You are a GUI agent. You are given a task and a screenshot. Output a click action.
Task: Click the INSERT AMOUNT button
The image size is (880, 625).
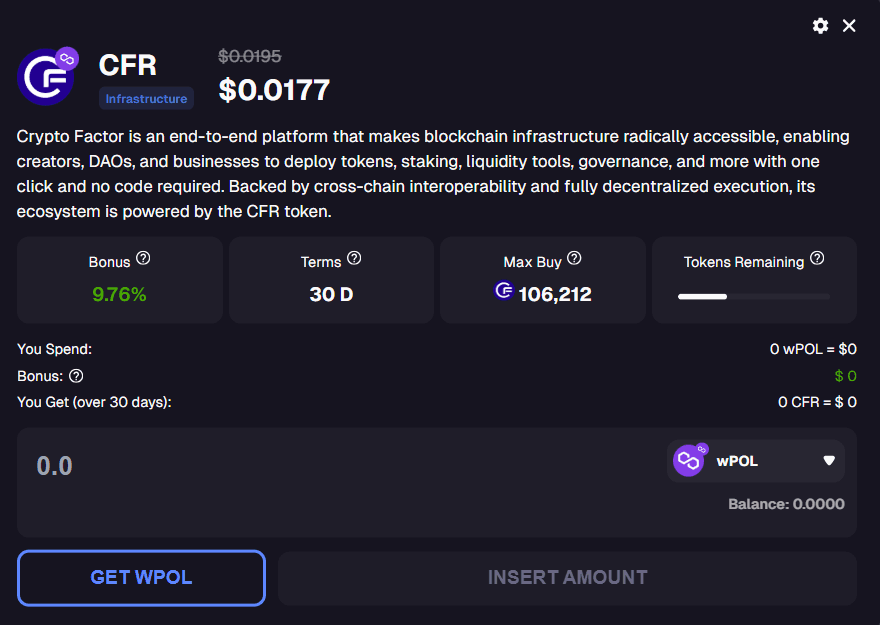point(567,577)
